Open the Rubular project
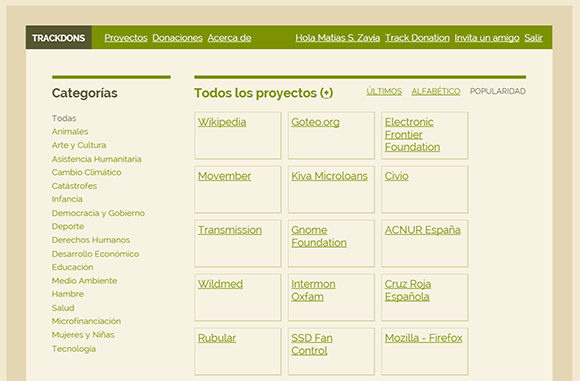 click(x=217, y=338)
